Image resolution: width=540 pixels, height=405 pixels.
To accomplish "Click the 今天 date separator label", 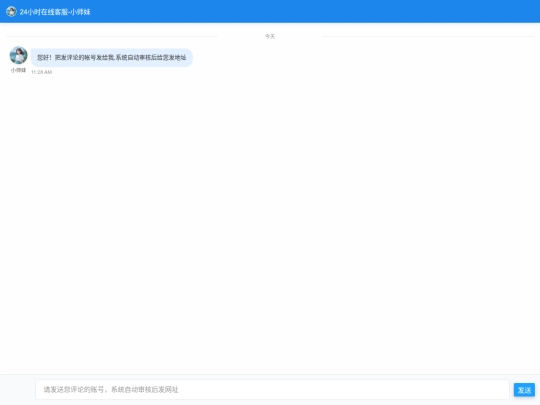I will click(x=270, y=36).
